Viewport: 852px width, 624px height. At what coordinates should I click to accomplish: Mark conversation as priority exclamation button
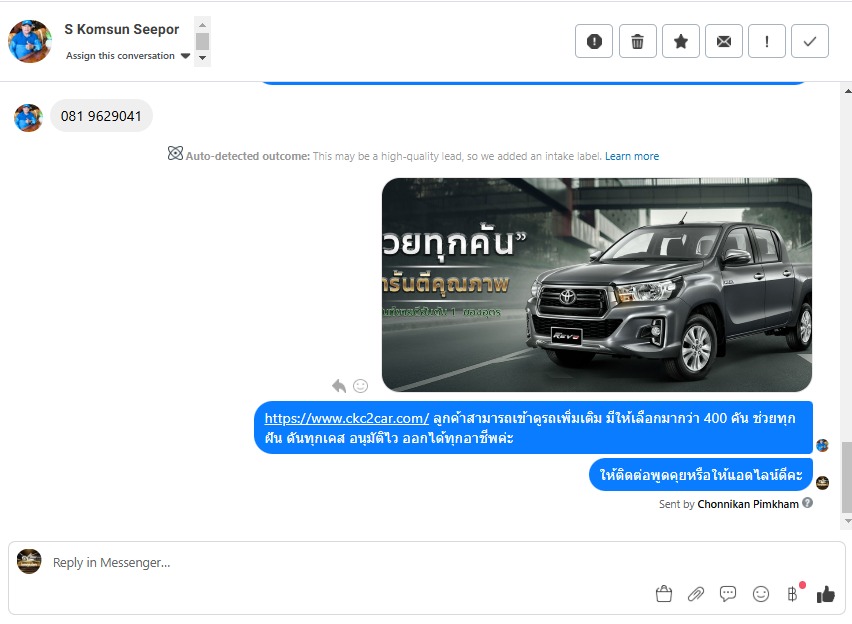[x=767, y=41]
